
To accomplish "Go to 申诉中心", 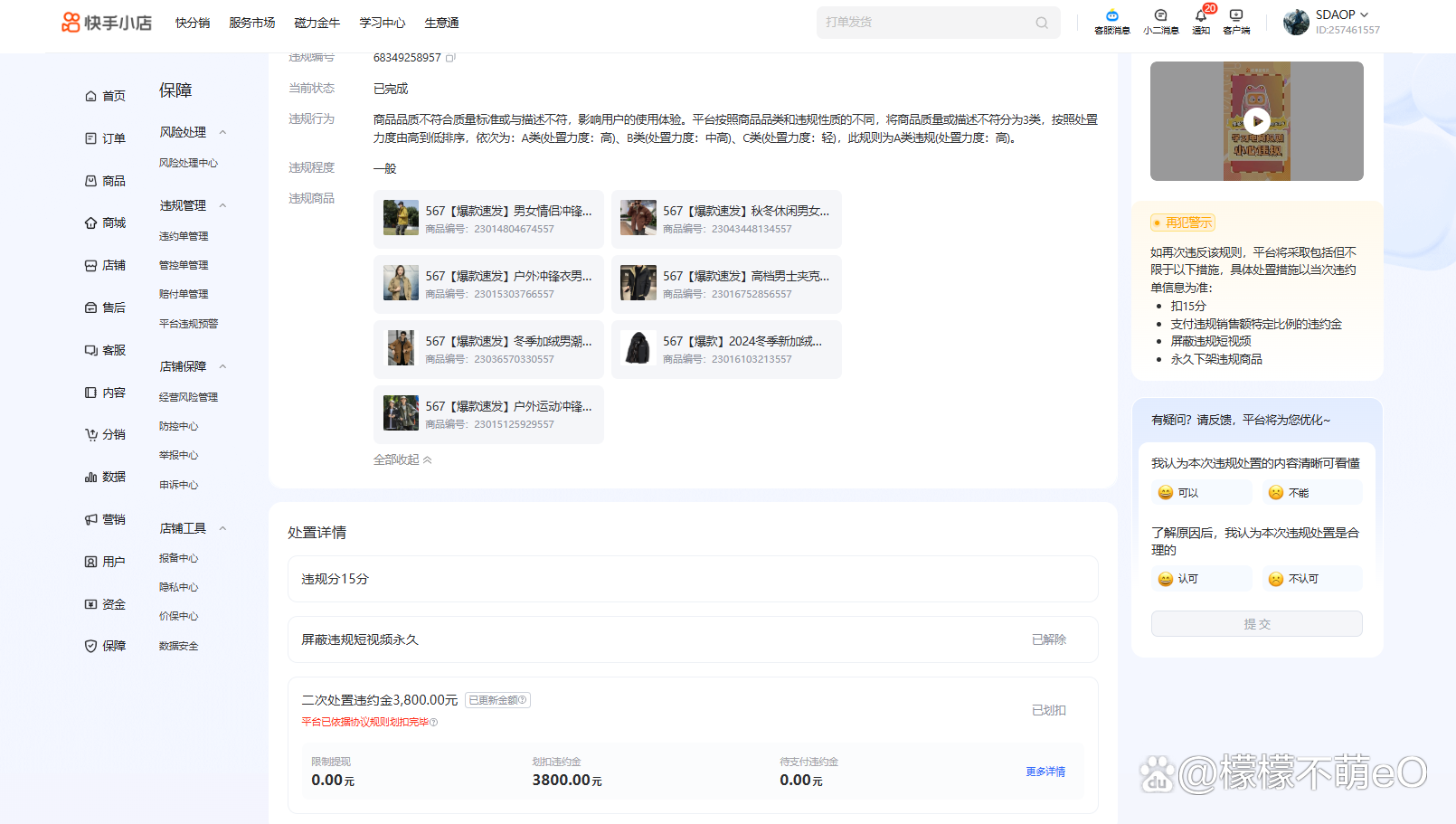I will pos(178,485).
